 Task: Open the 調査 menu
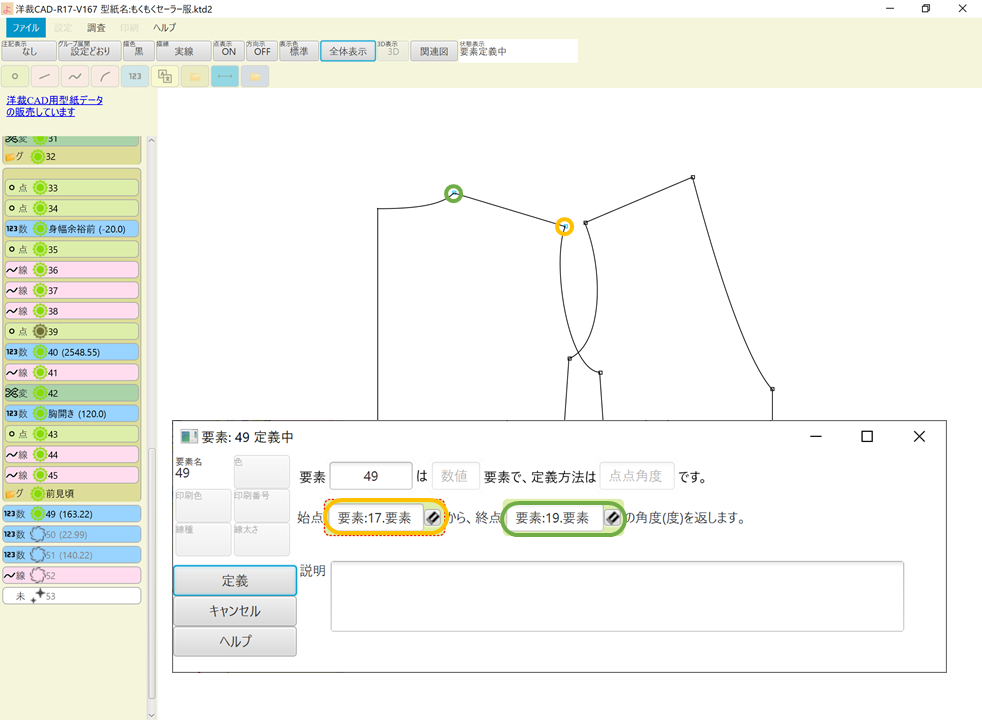95,27
